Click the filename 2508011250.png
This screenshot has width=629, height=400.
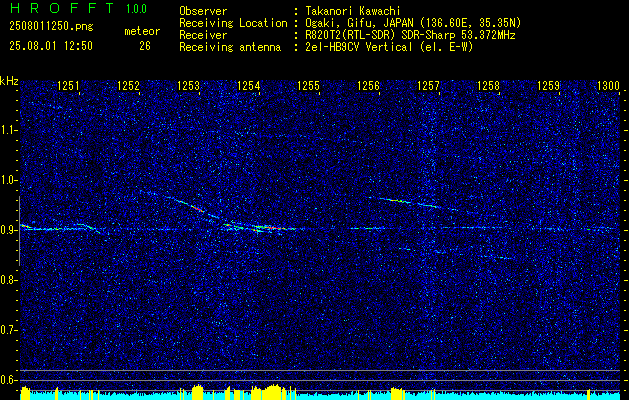51,26
